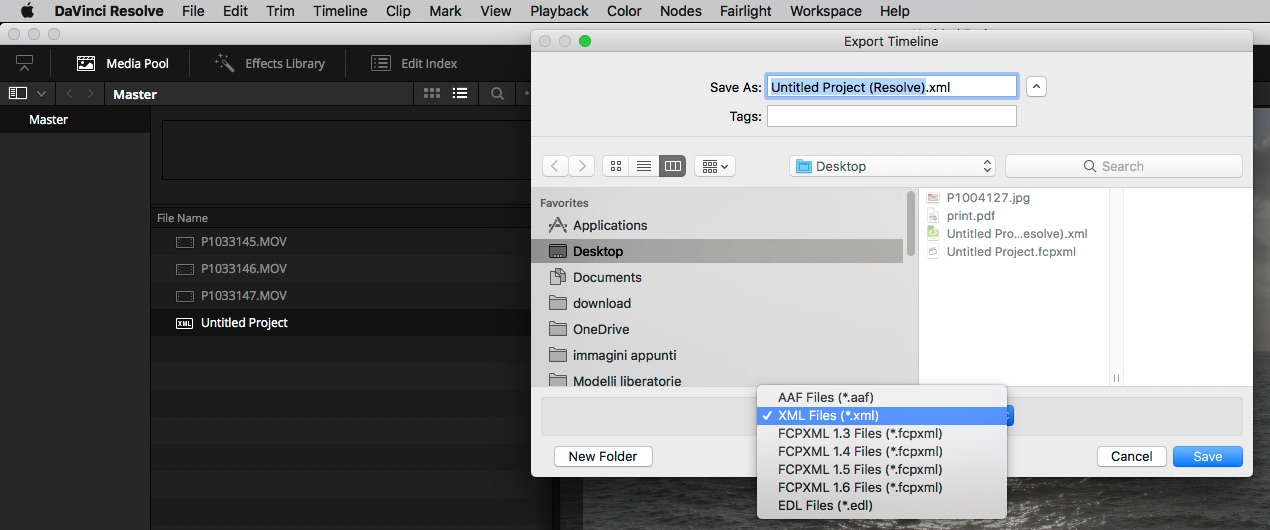
Task: Collapse the save dialog with chevron button
Action: coord(1037,87)
